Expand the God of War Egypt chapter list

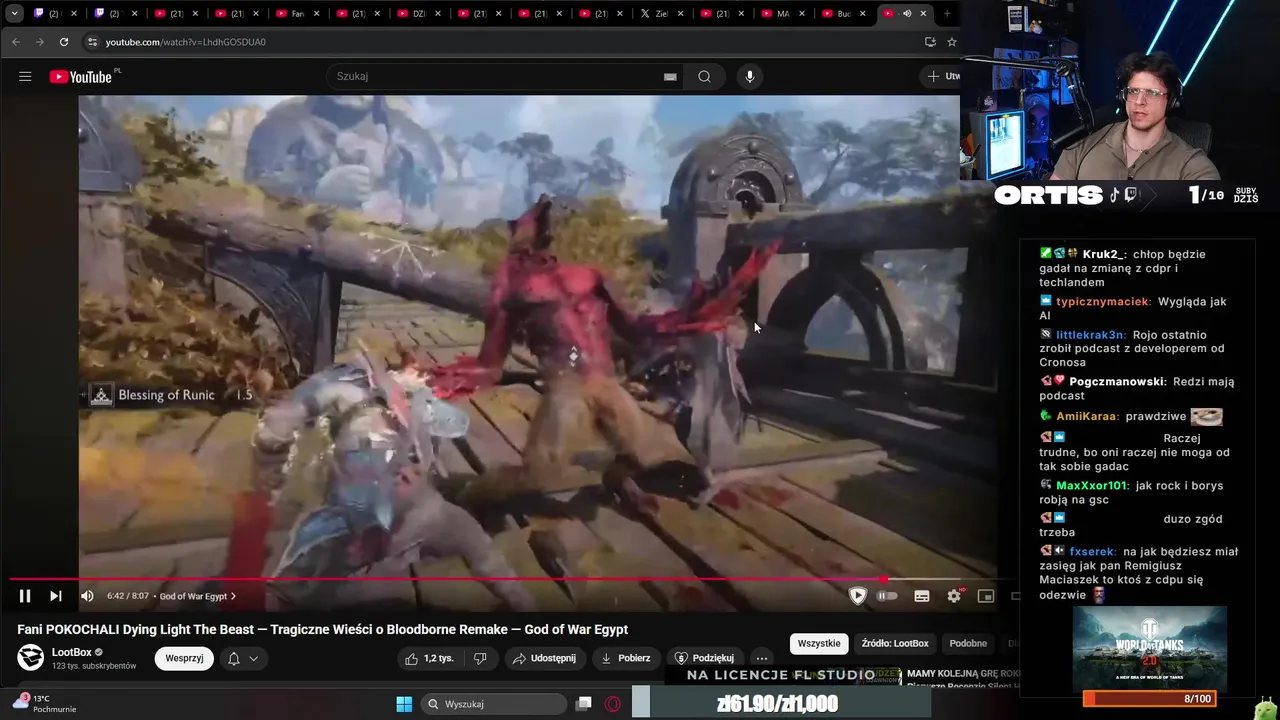pos(198,596)
